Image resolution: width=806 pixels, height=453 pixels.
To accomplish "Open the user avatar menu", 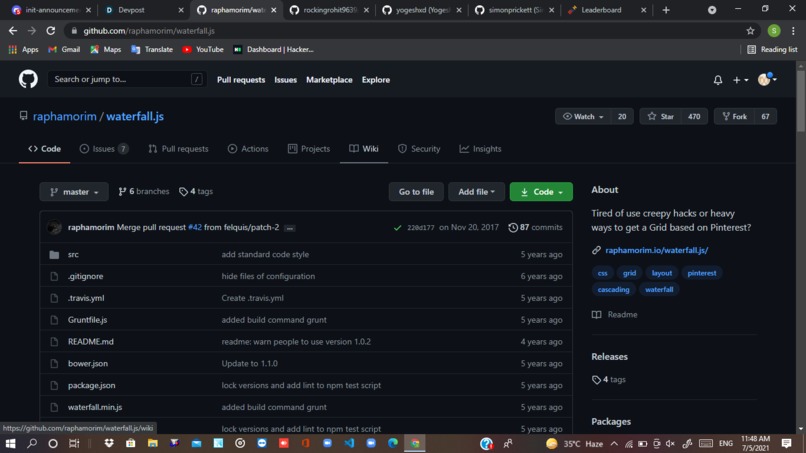I will (767, 79).
